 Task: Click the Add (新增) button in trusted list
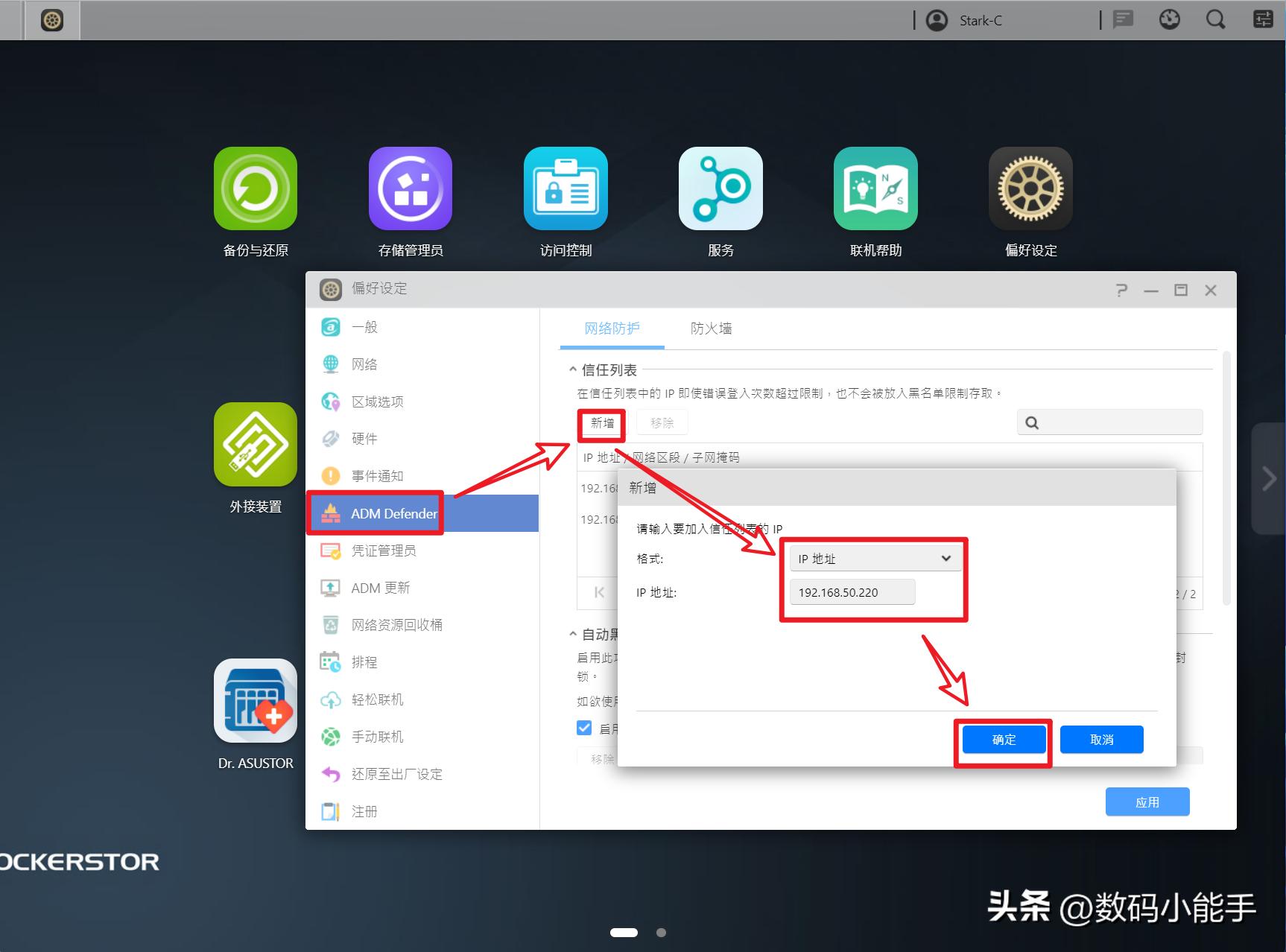(602, 423)
